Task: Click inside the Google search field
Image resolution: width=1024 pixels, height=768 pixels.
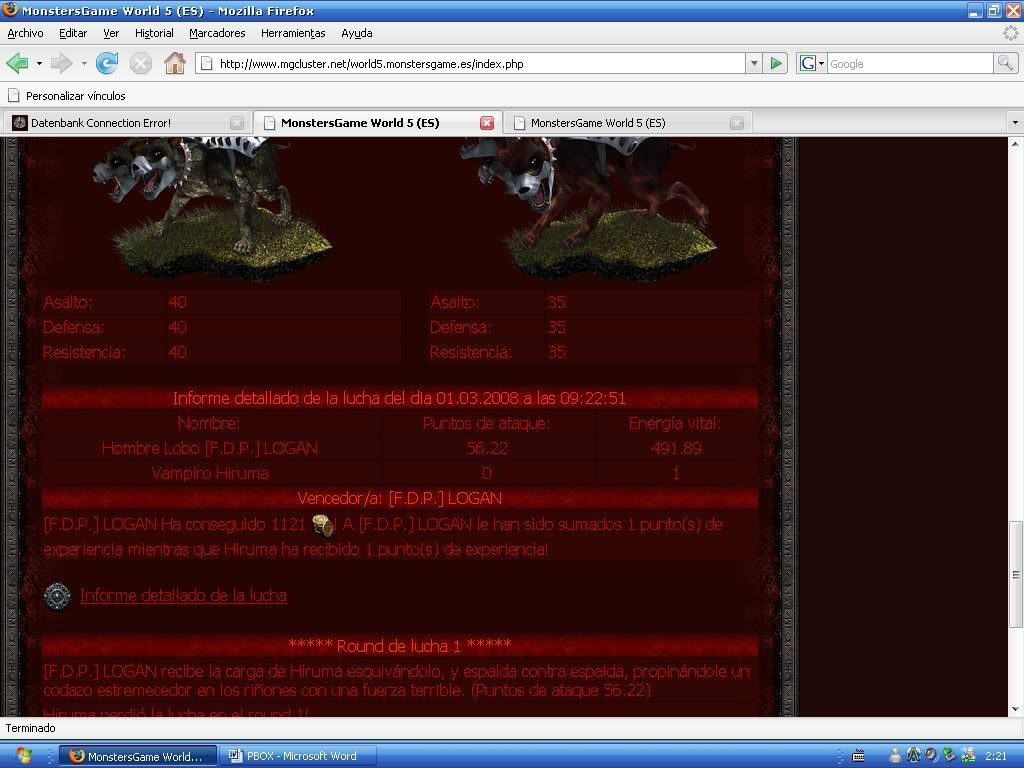Action: coord(908,63)
